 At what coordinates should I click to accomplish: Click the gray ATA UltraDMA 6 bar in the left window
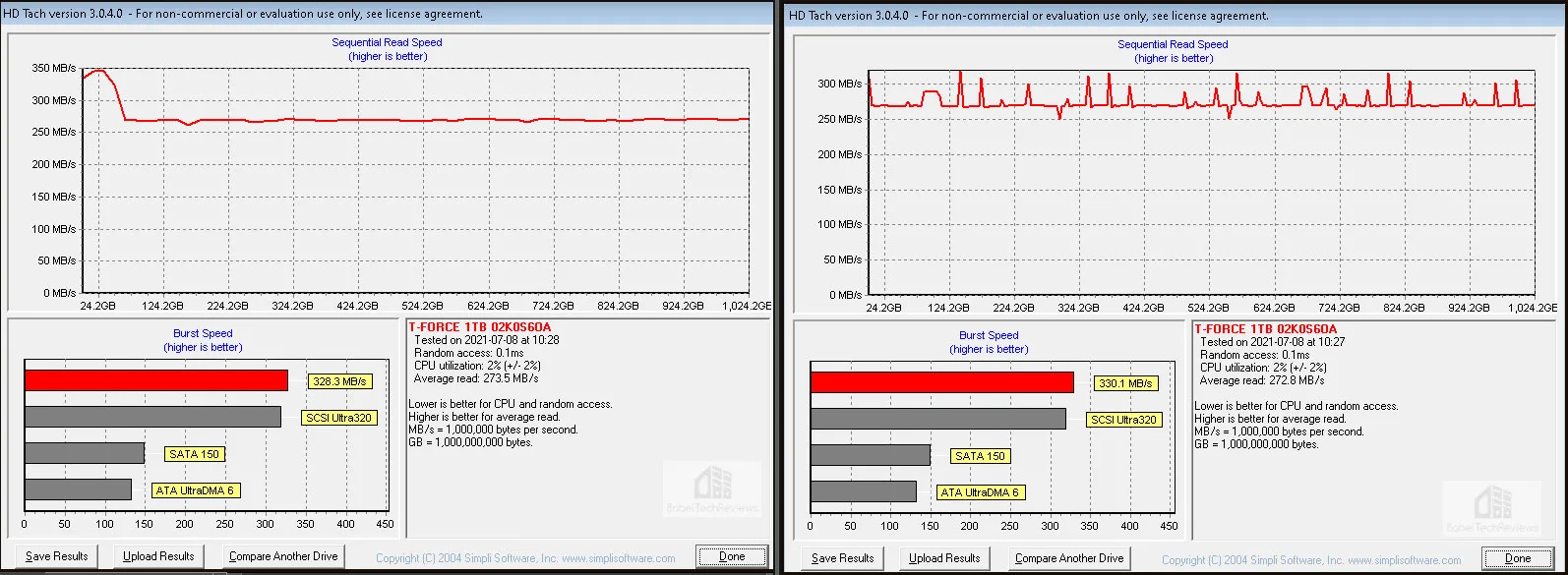[78, 489]
